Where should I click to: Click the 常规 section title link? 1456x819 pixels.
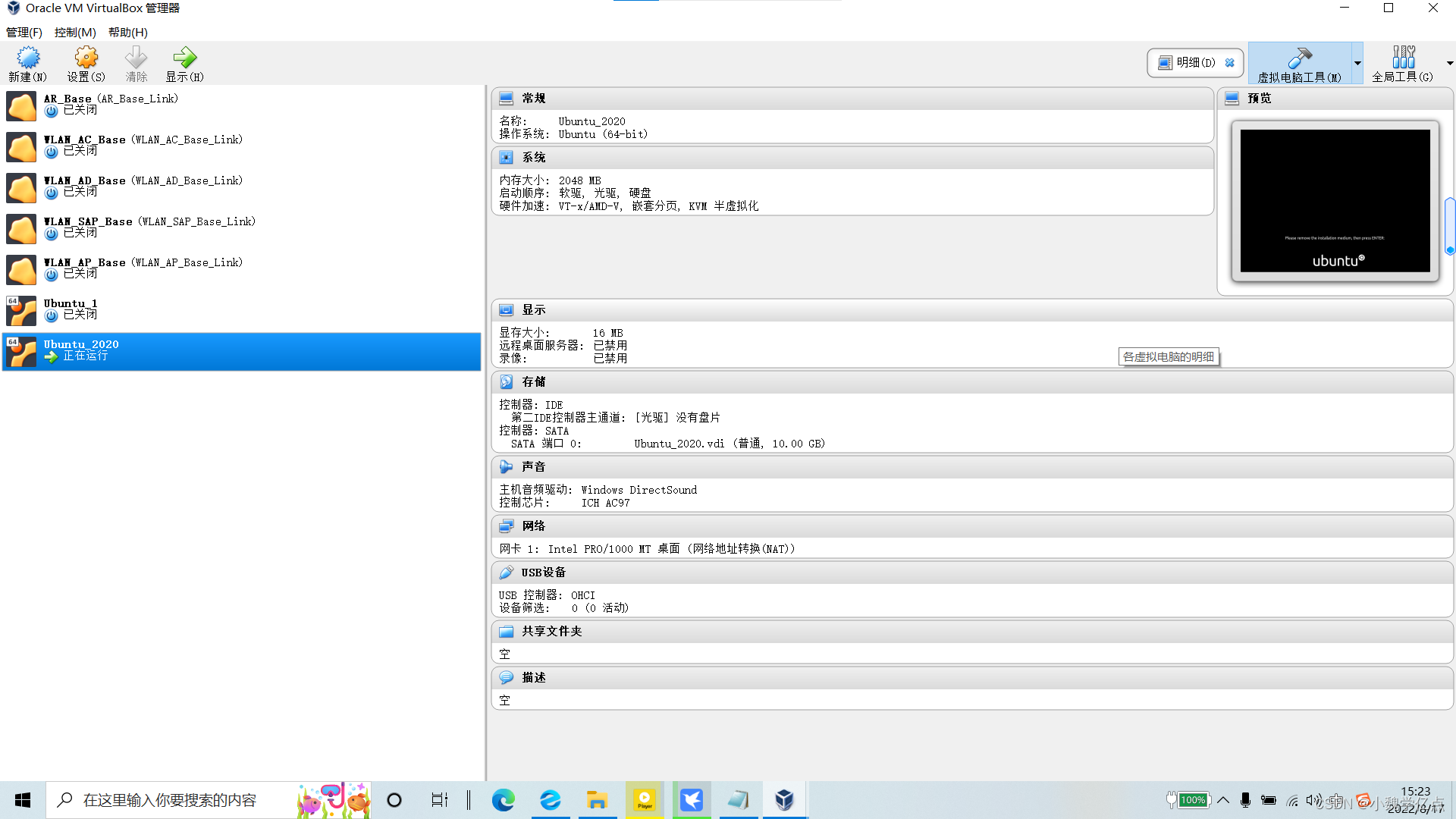pos(534,99)
